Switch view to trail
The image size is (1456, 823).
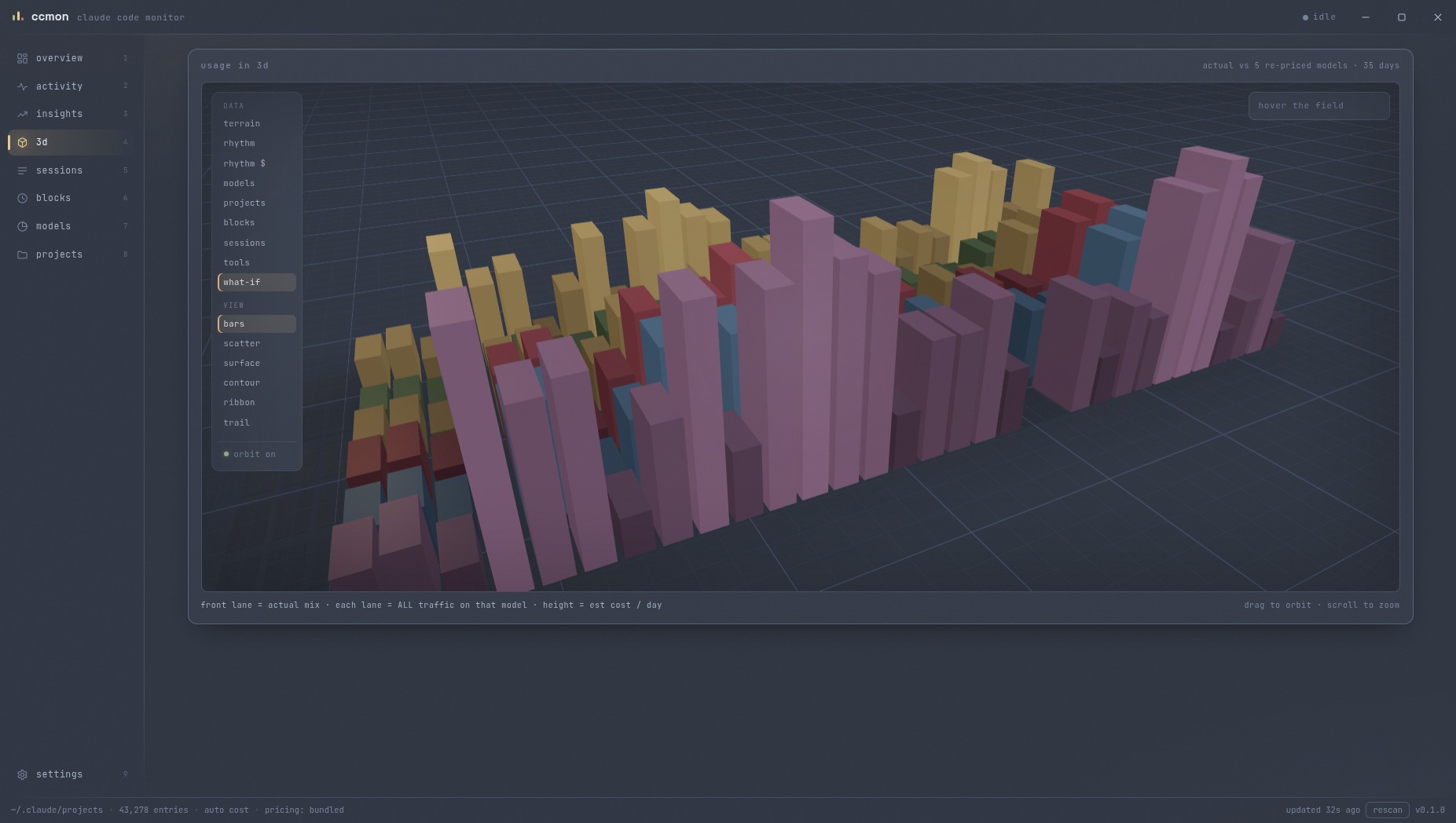tap(256, 422)
